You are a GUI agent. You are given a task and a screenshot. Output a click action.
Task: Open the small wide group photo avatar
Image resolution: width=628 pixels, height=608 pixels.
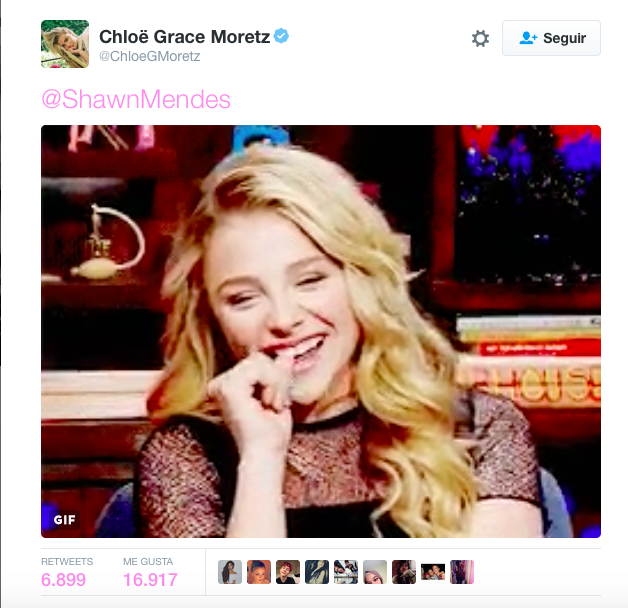(433, 572)
